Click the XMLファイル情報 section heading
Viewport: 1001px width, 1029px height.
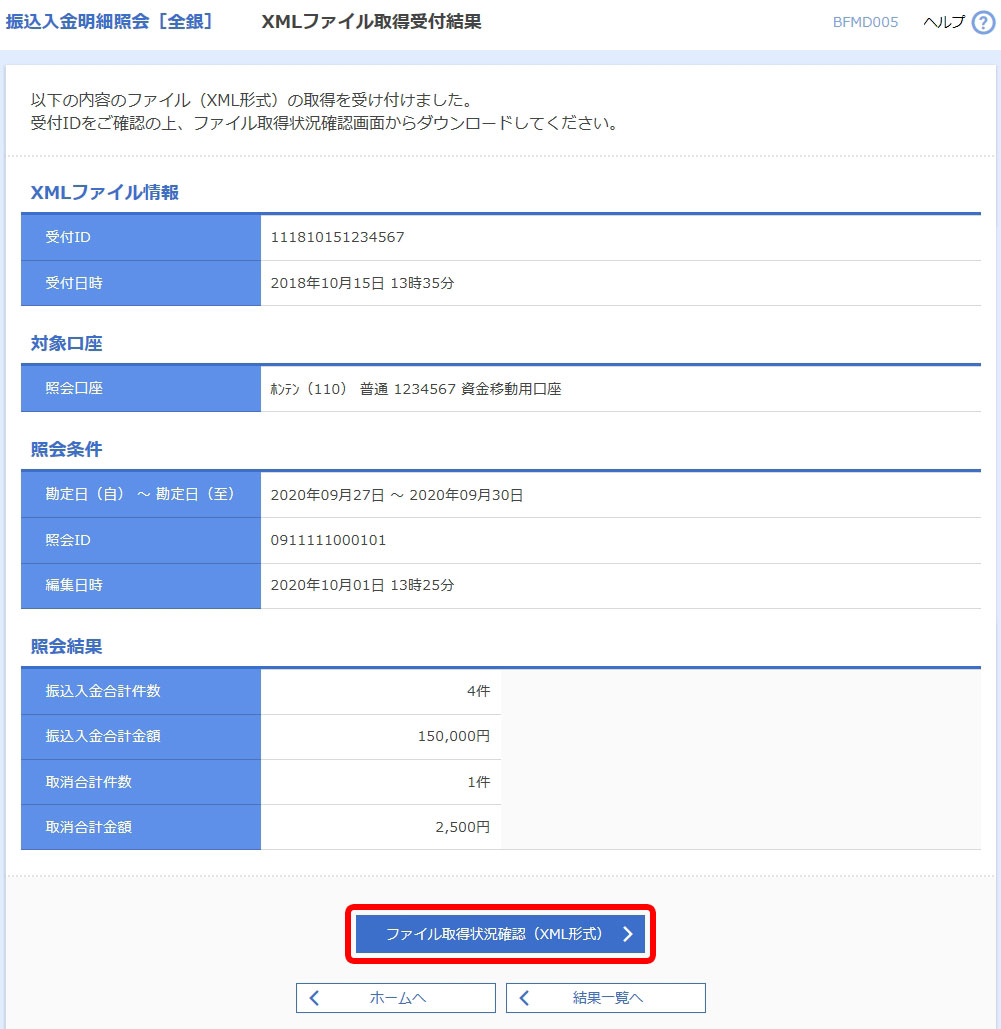(104, 192)
